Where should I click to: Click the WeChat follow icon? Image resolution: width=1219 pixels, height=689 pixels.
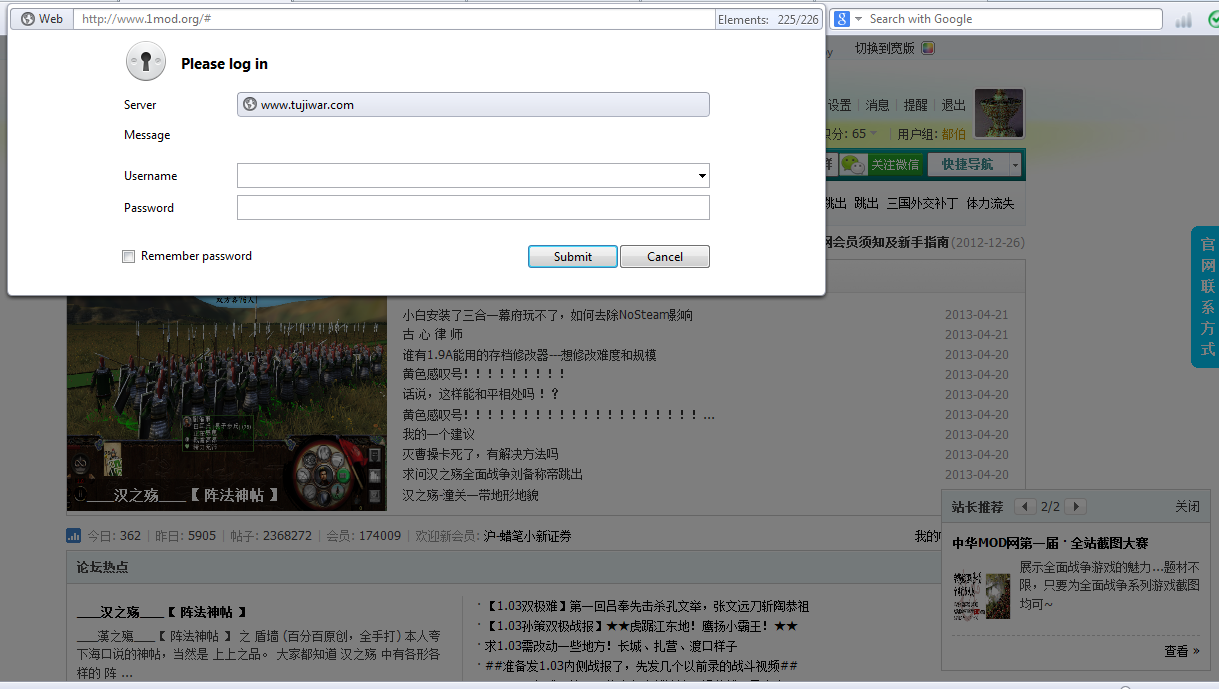click(852, 165)
